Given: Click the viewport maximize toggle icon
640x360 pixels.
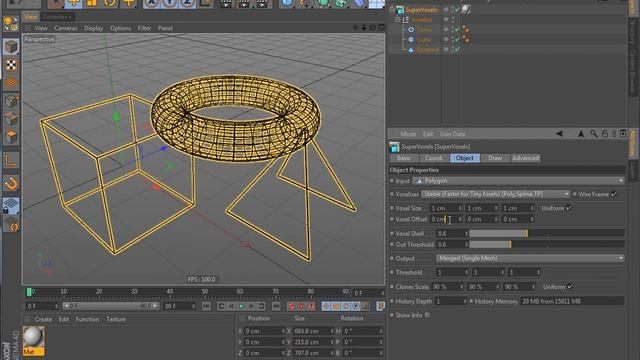Looking at the screenshot, I should pyautogui.click(x=381, y=27).
